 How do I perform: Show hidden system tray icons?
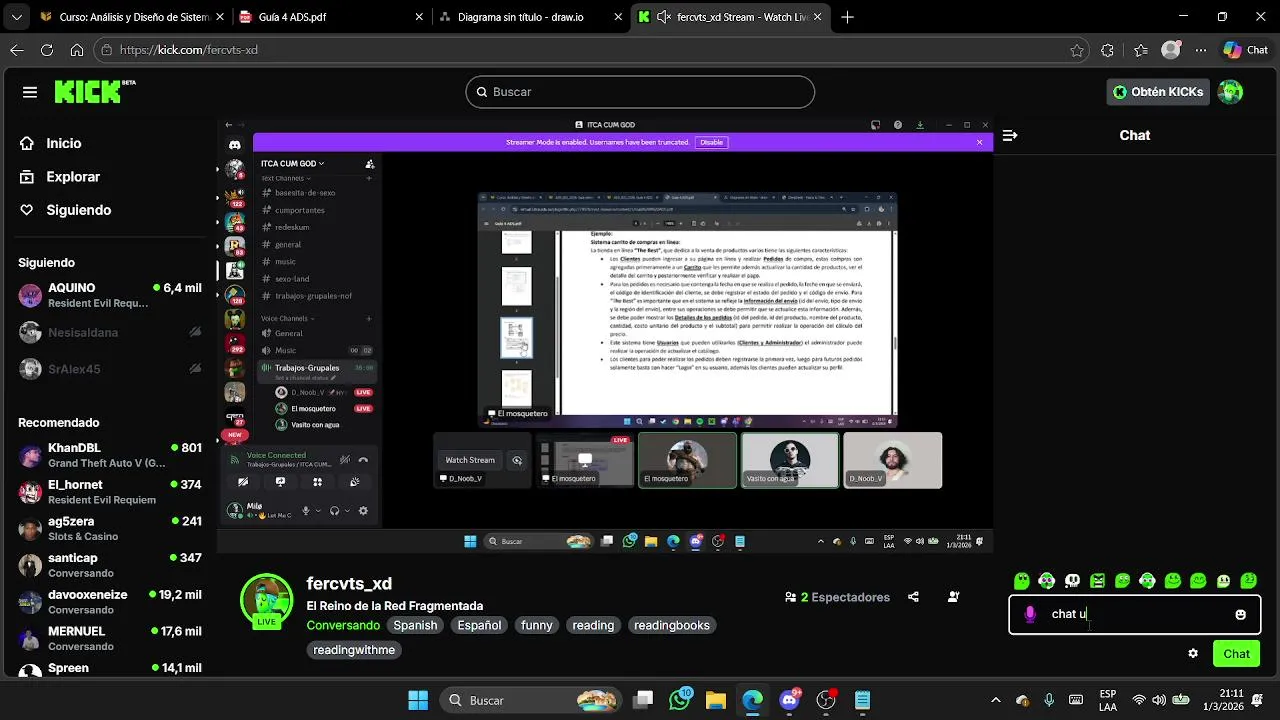(995, 700)
